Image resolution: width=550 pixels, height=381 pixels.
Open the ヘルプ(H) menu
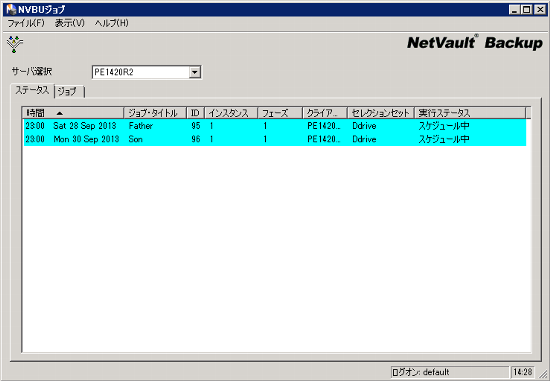click(x=112, y=23)
